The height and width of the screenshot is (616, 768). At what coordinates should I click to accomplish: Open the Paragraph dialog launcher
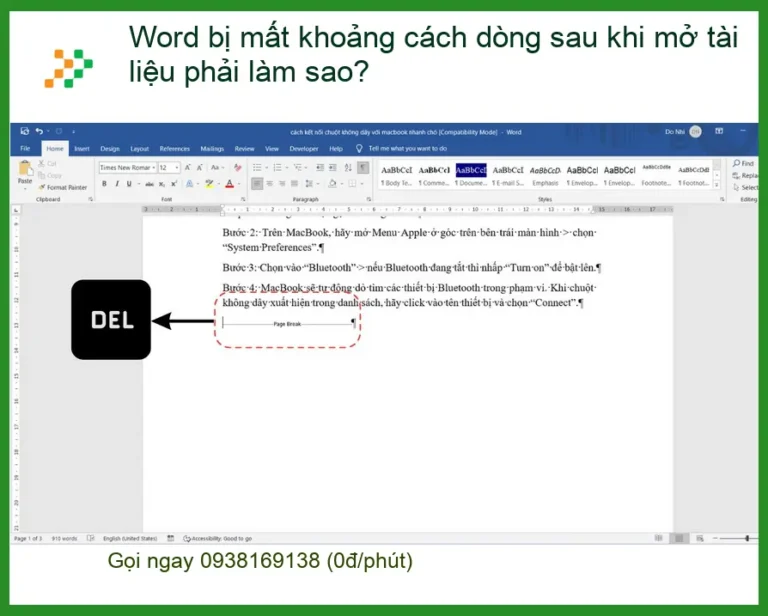(x=369, y=199)
